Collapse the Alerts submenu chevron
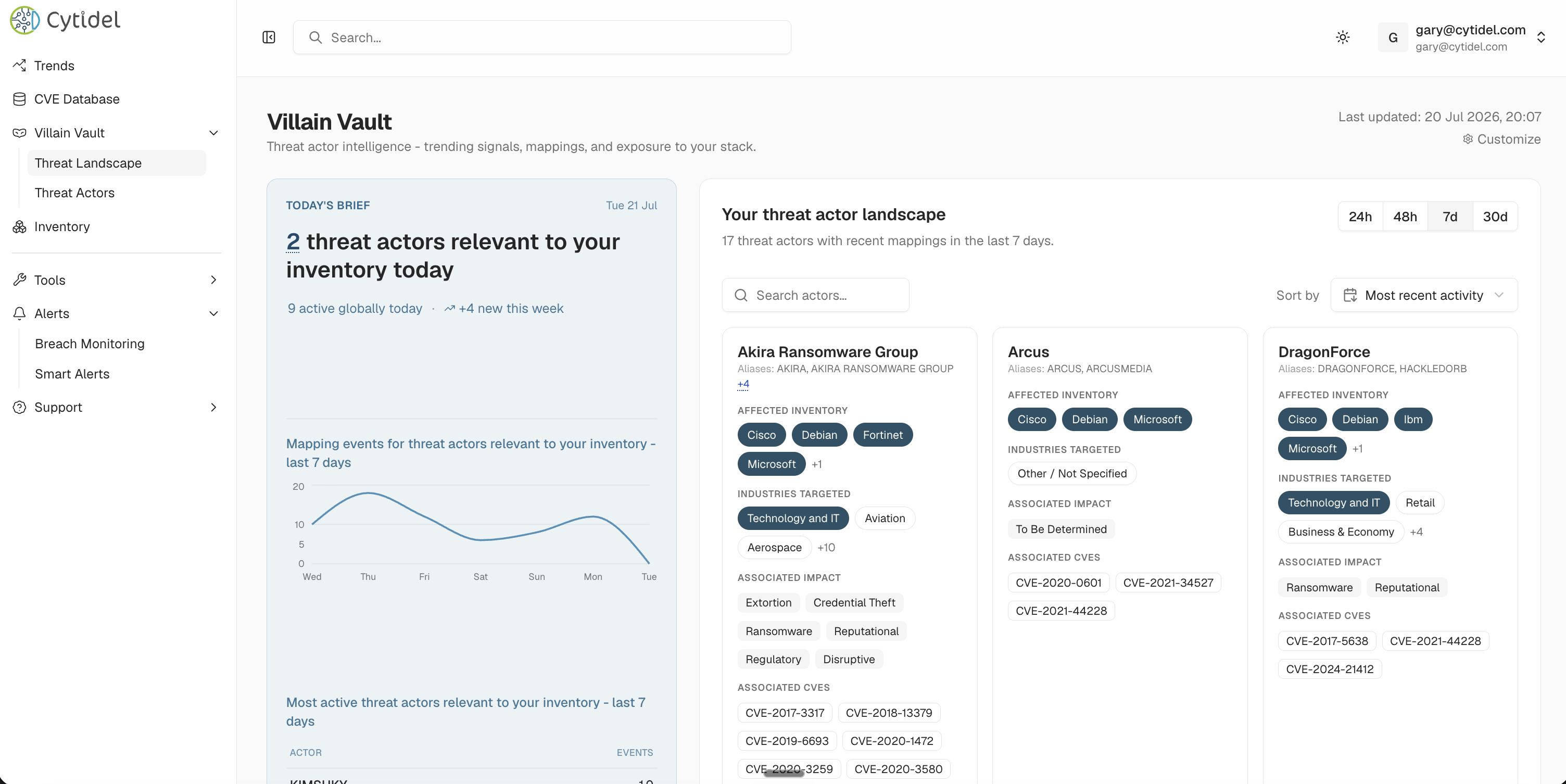 (x=214, y=313)
